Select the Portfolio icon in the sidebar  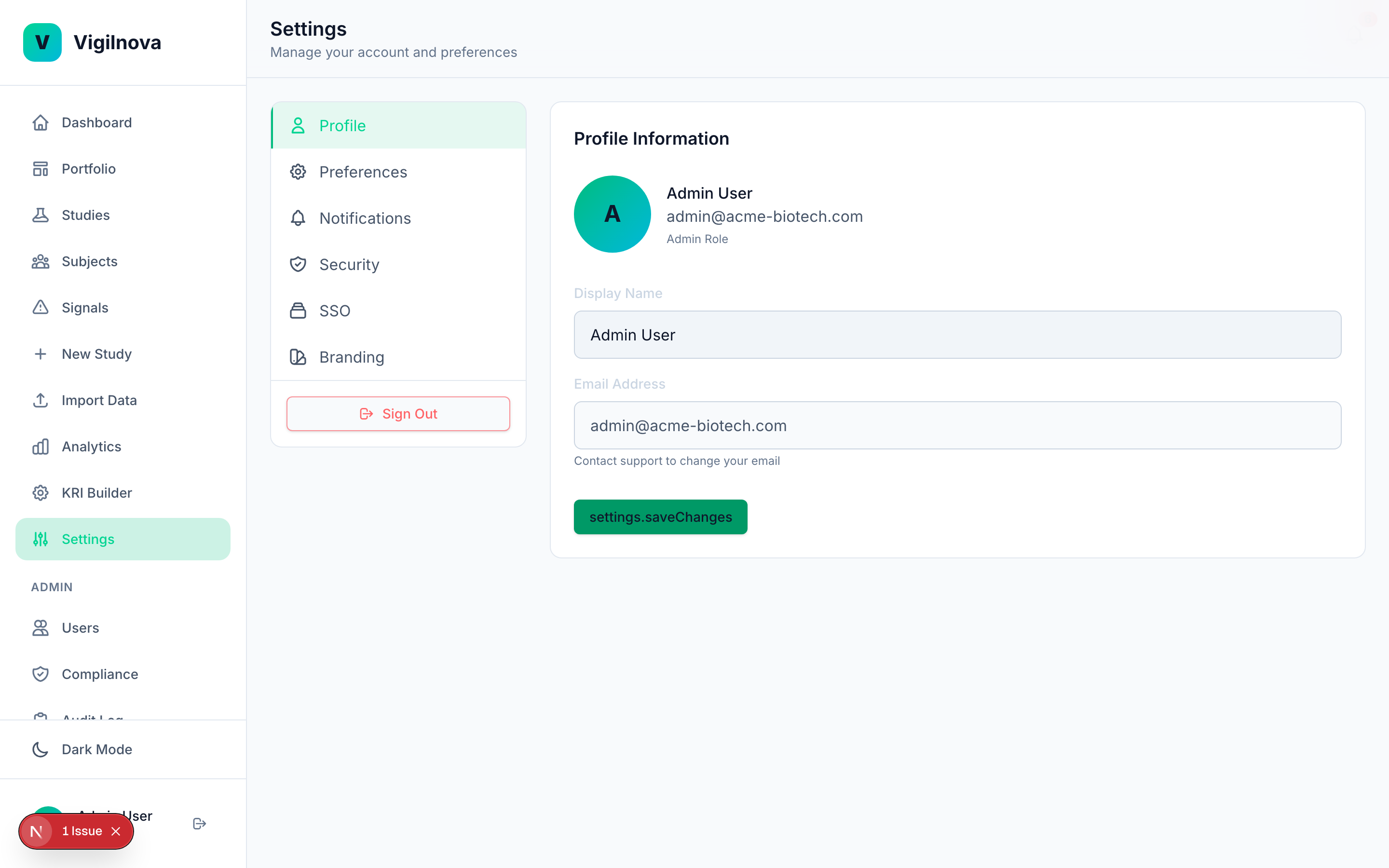click(40, 168)
